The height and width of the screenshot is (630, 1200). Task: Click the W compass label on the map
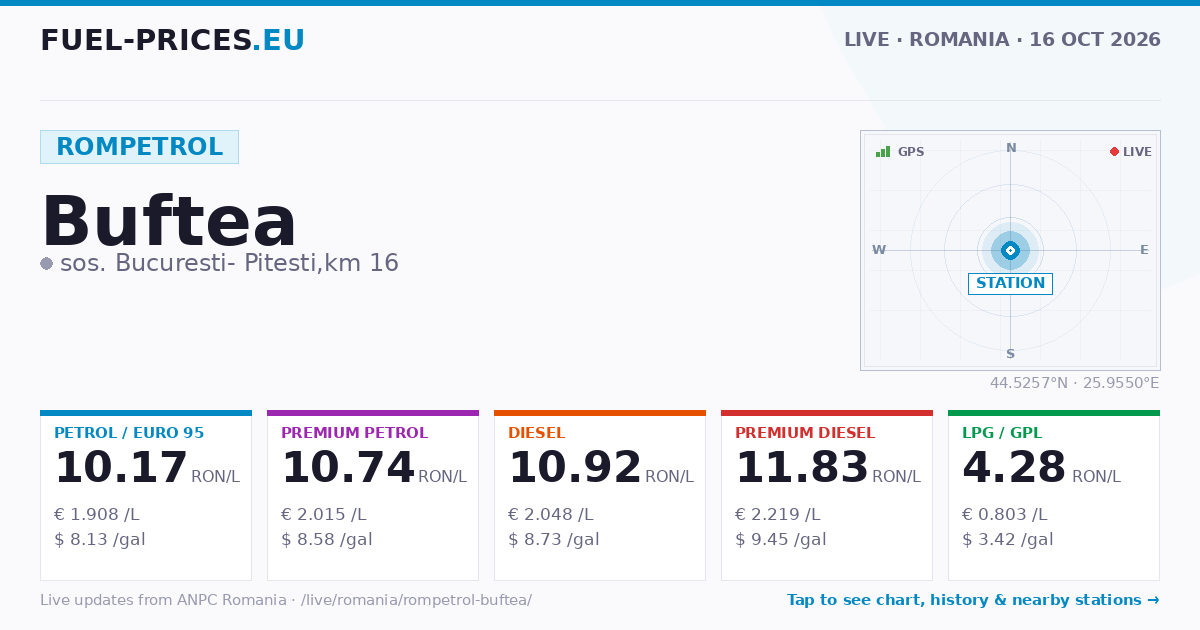tap(879, 250)
